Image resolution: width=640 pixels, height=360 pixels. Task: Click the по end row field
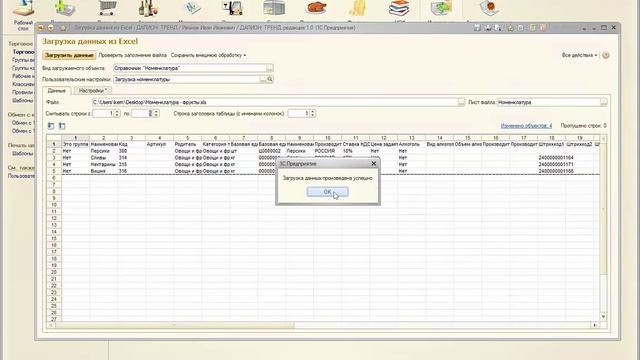[142, 113]
